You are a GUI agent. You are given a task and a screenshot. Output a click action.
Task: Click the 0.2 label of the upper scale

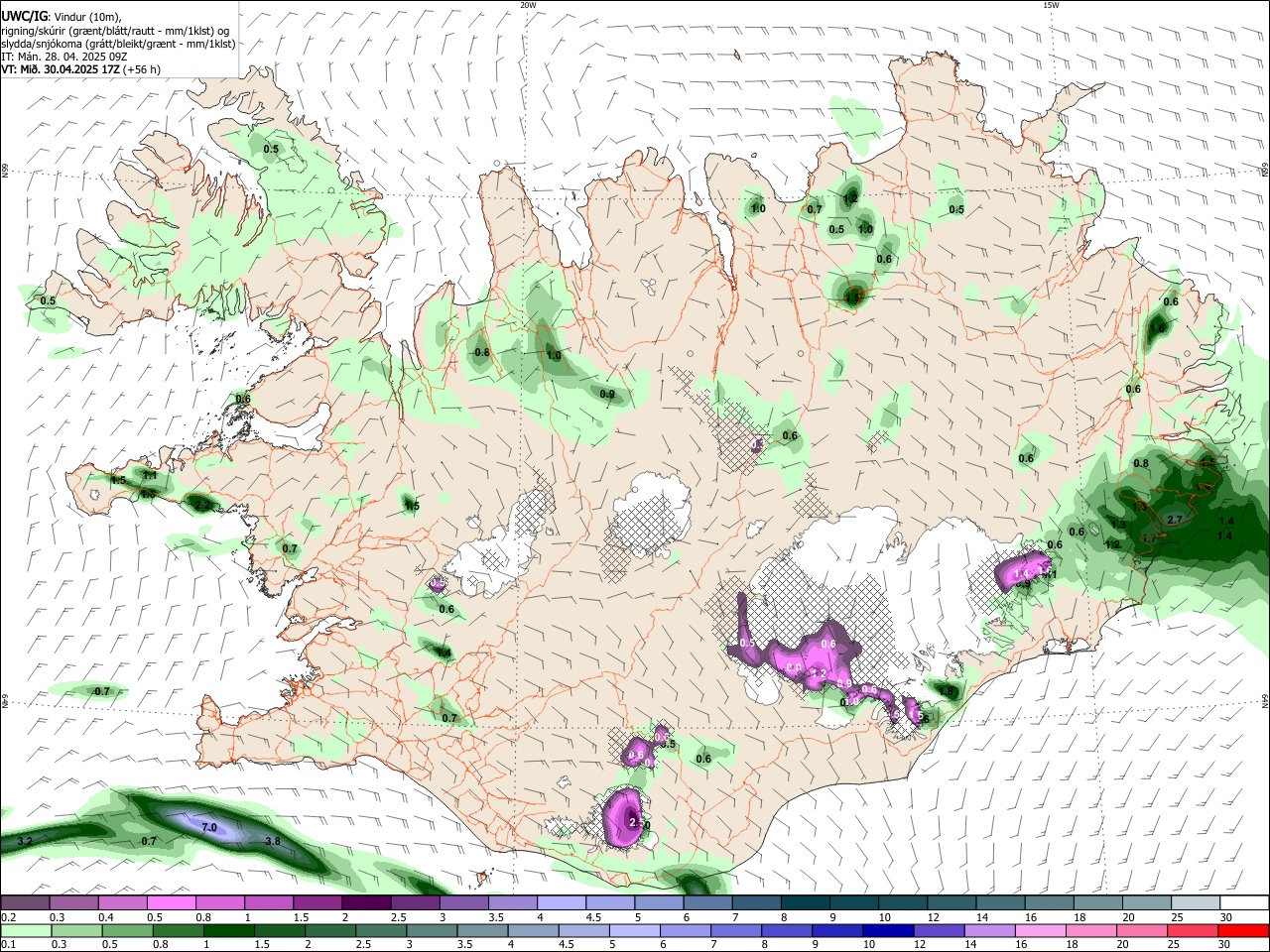(8, 917)
